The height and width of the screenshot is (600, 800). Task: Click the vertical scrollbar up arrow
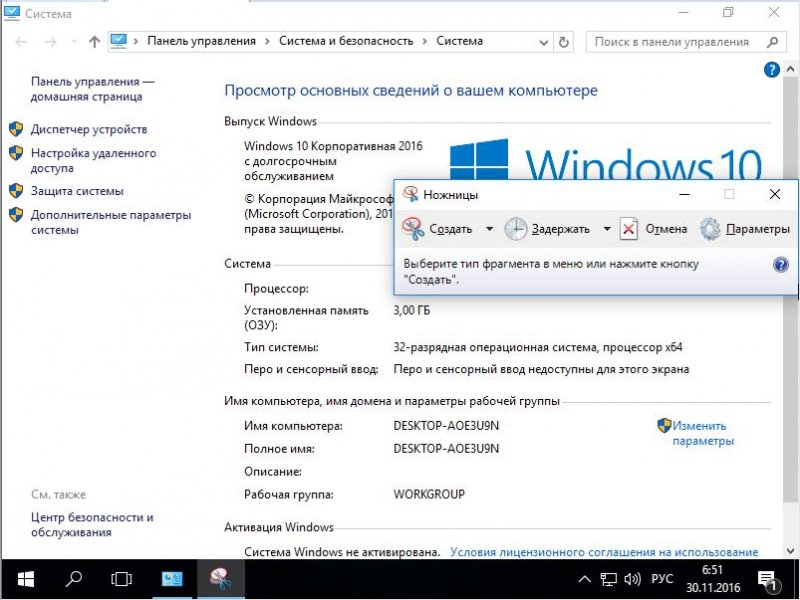coord(790,69)
